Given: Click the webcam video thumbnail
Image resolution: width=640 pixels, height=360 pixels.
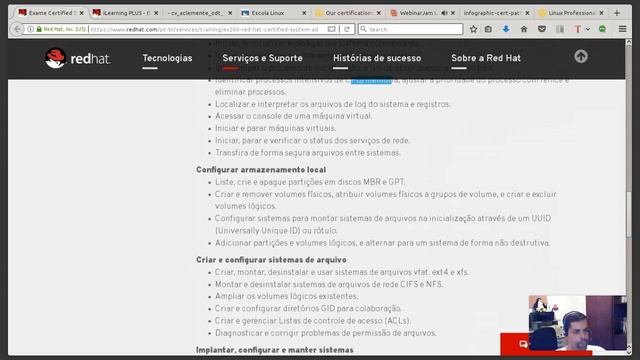Looking at the screenshot, I should point(578,323).
